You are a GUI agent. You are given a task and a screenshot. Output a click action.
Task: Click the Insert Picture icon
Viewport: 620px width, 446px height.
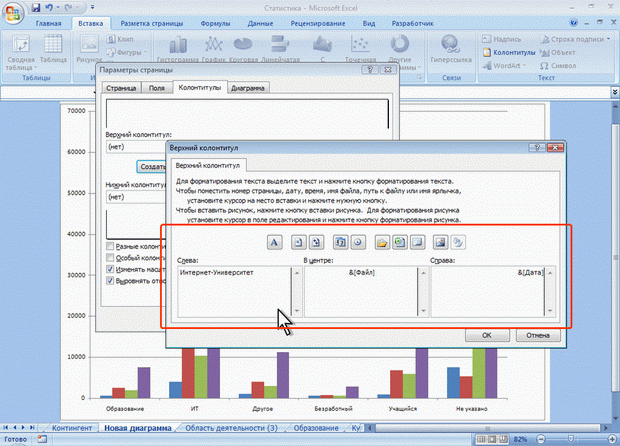(439, 242)
